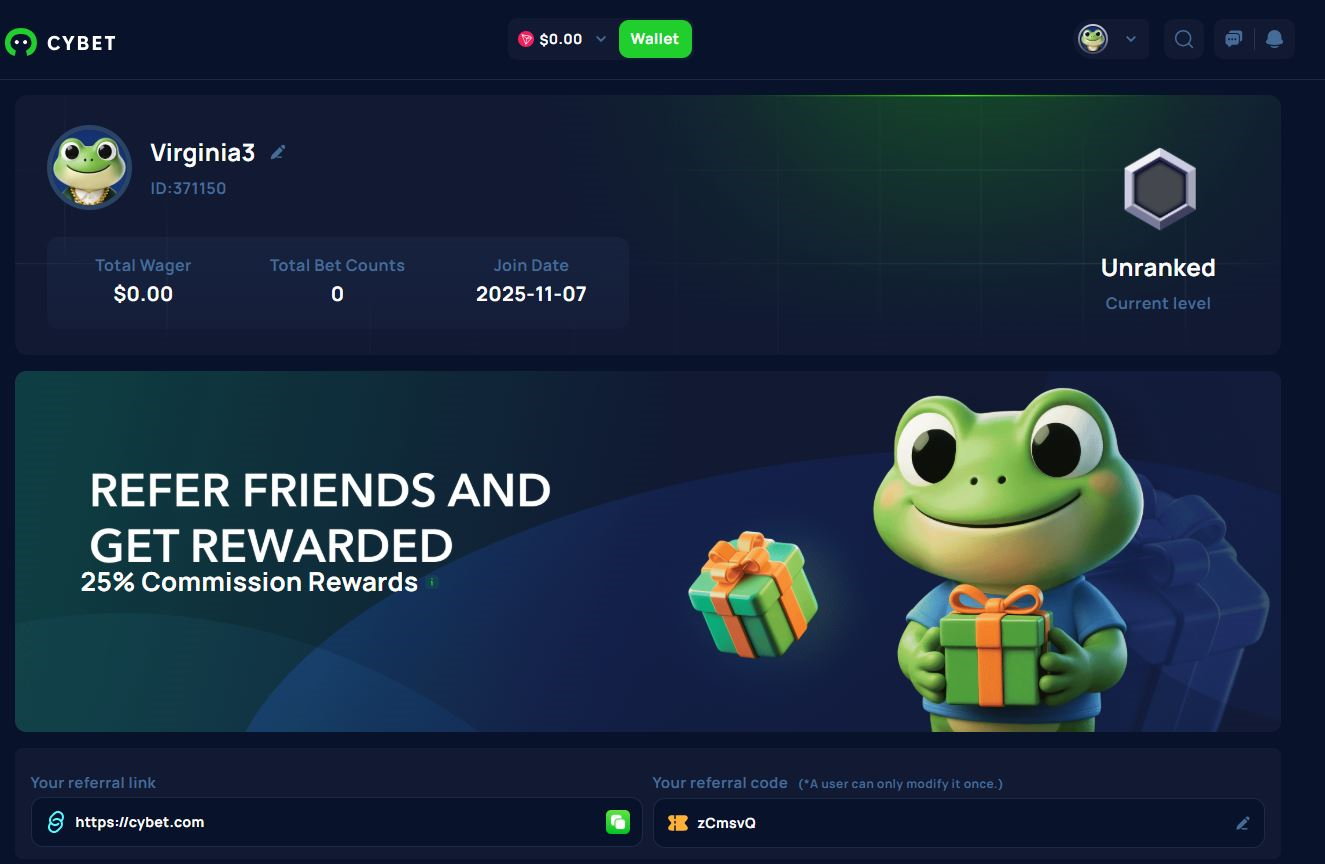
Task: Open notifications bell icon
Action: [1274, 39]
